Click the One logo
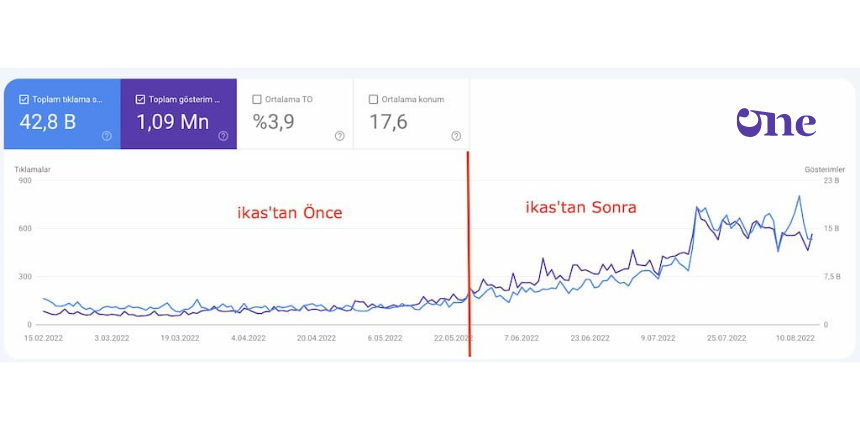The image size is (860, 430). pos(776,123)
